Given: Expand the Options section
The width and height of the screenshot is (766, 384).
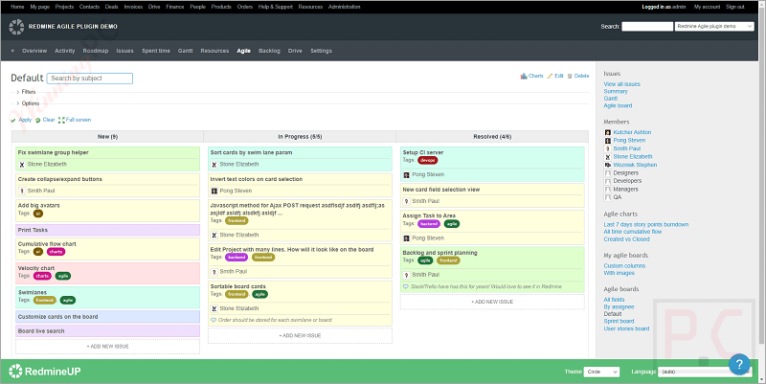Looking at the screenshot, I should [x=27, y=104].
